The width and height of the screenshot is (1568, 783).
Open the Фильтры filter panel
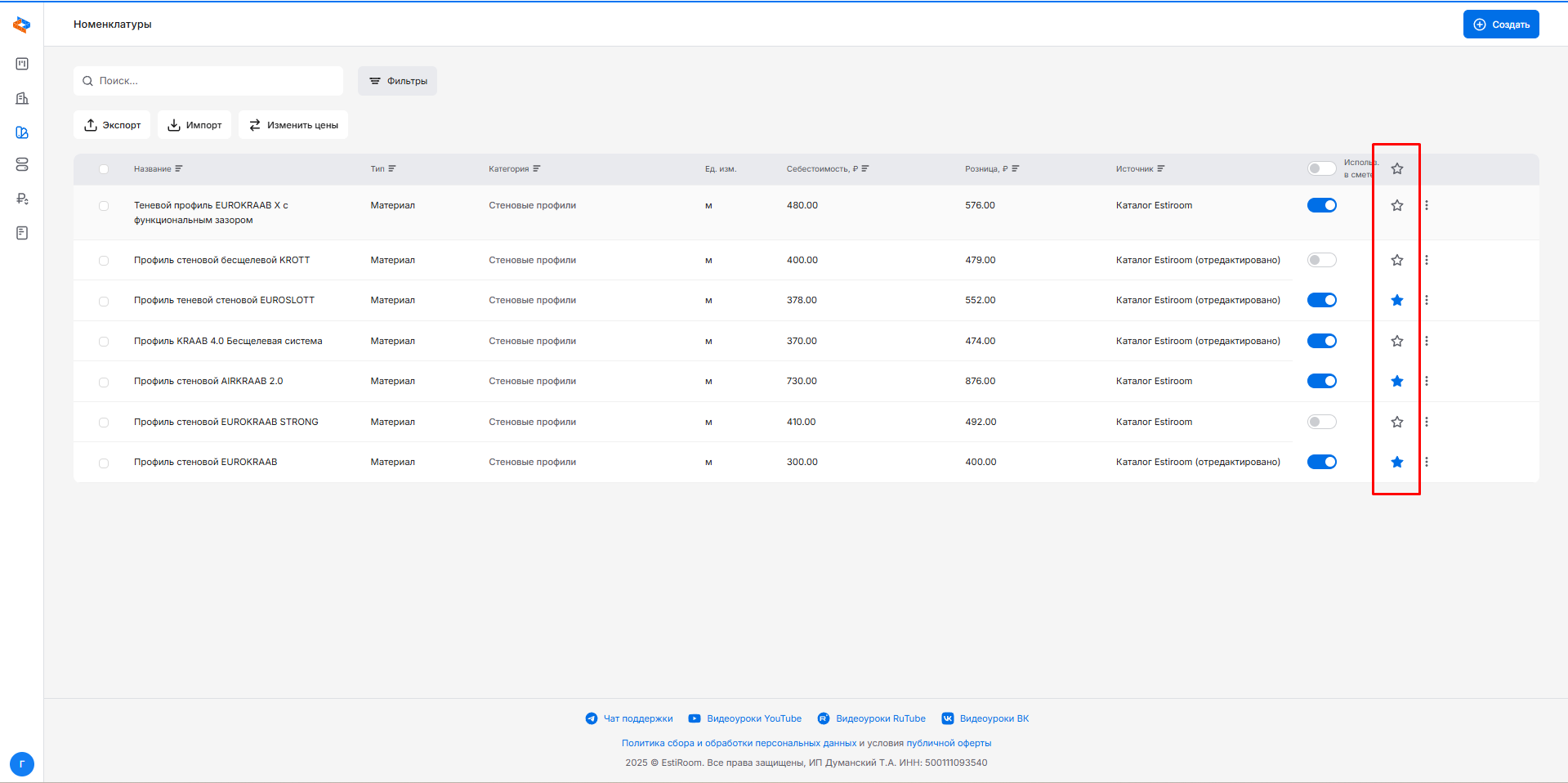pos(397,81)
